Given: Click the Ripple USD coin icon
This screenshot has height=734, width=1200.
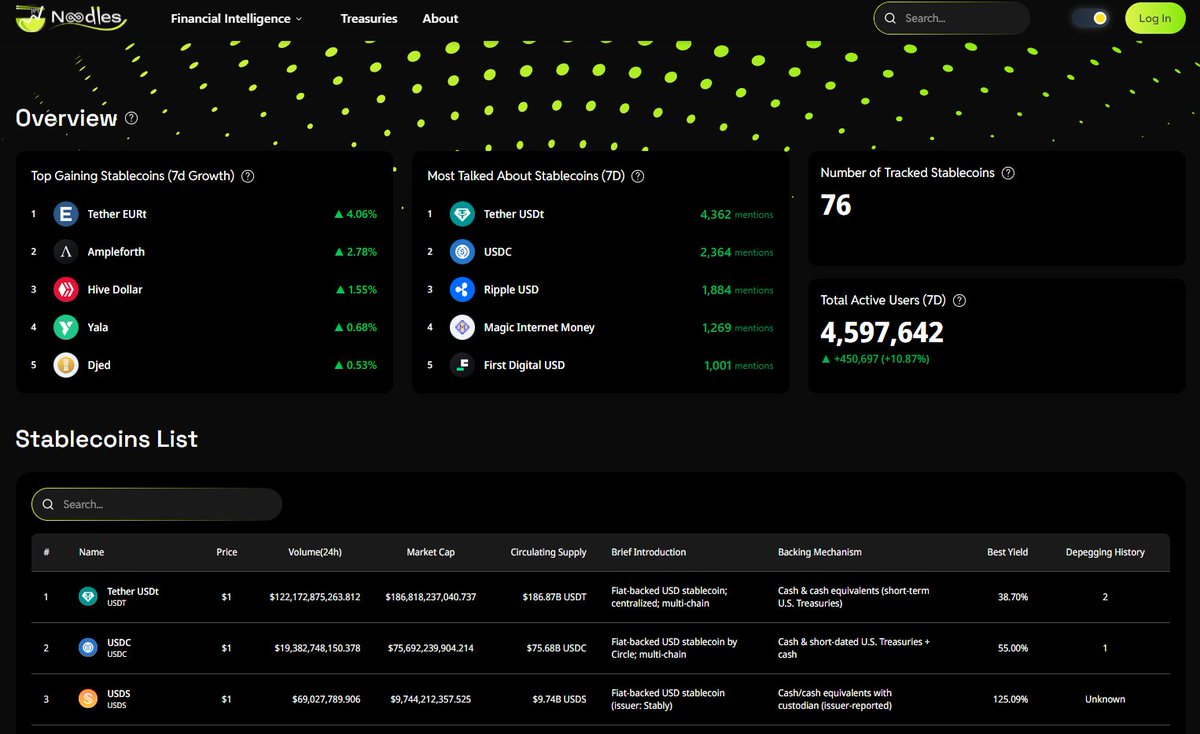Looking at the screenshot, I should [462, 290].
